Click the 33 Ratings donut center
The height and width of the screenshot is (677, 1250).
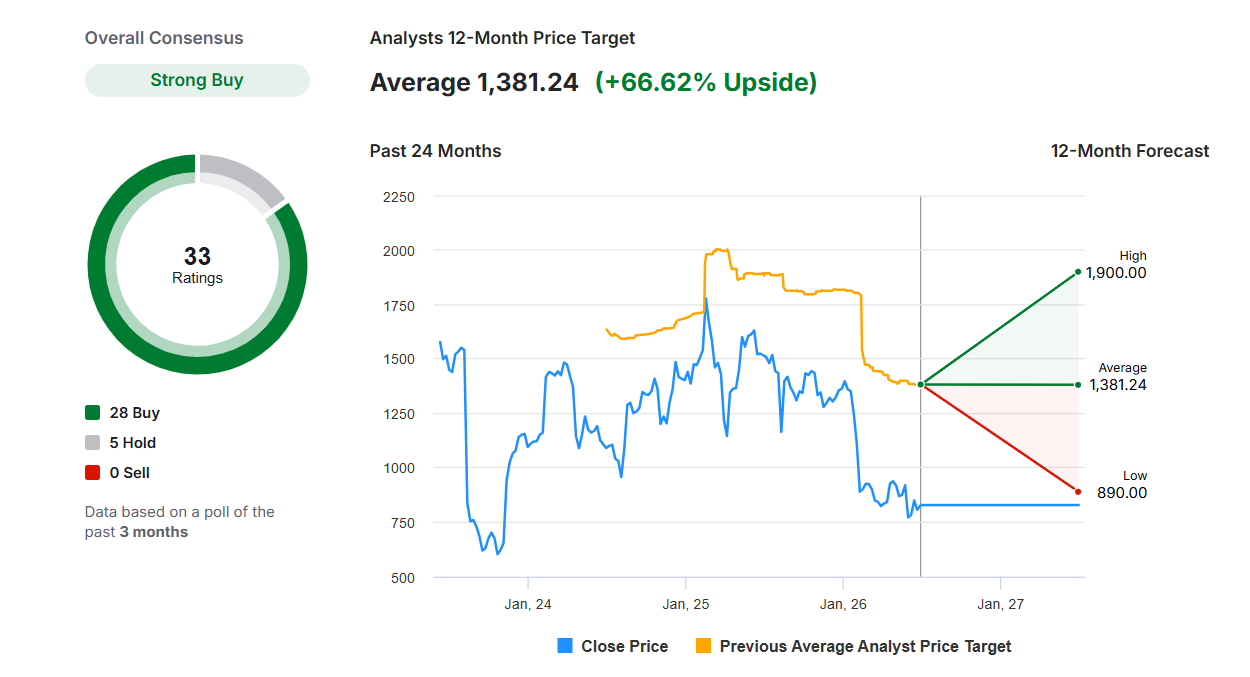197,265
